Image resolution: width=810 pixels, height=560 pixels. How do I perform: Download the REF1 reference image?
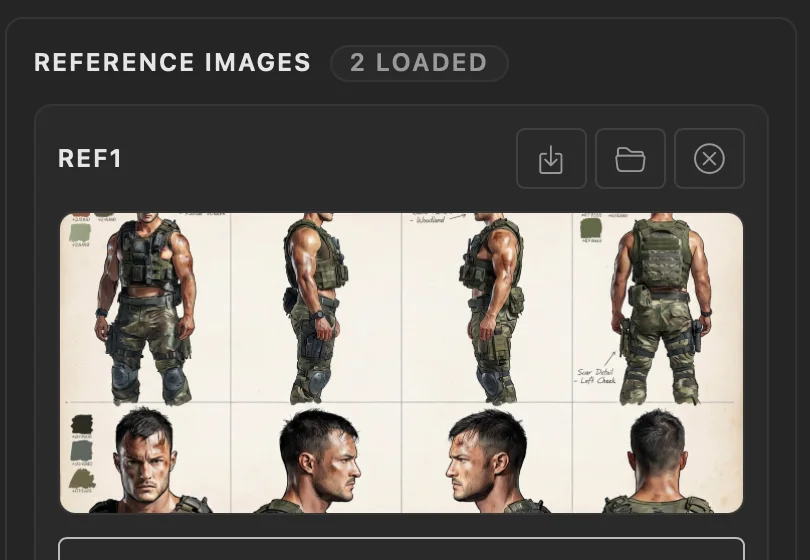(551, 159)
